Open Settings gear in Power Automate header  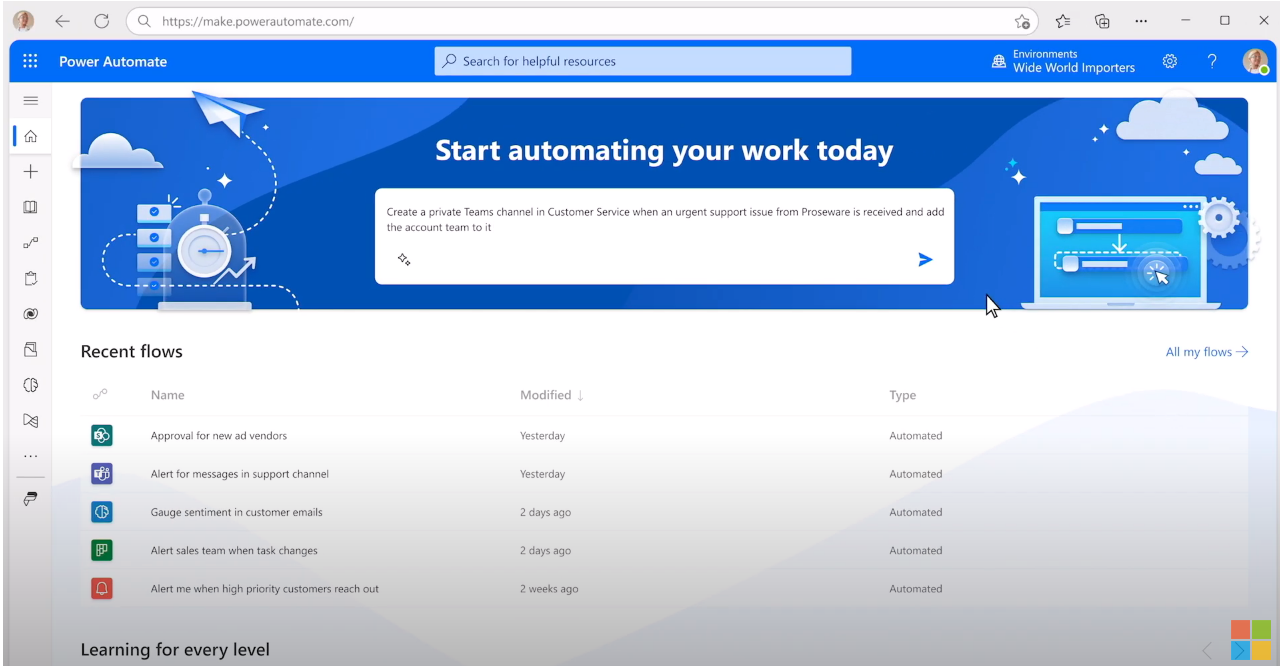(x=1170, y=61)
